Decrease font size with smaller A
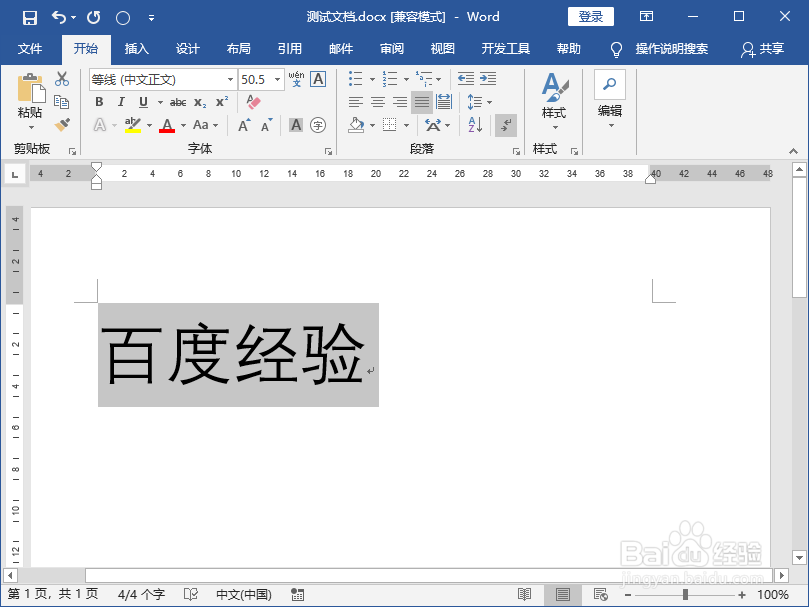This screenshot has width=809, height=607. pyautogui.click(x=266, y=125)
